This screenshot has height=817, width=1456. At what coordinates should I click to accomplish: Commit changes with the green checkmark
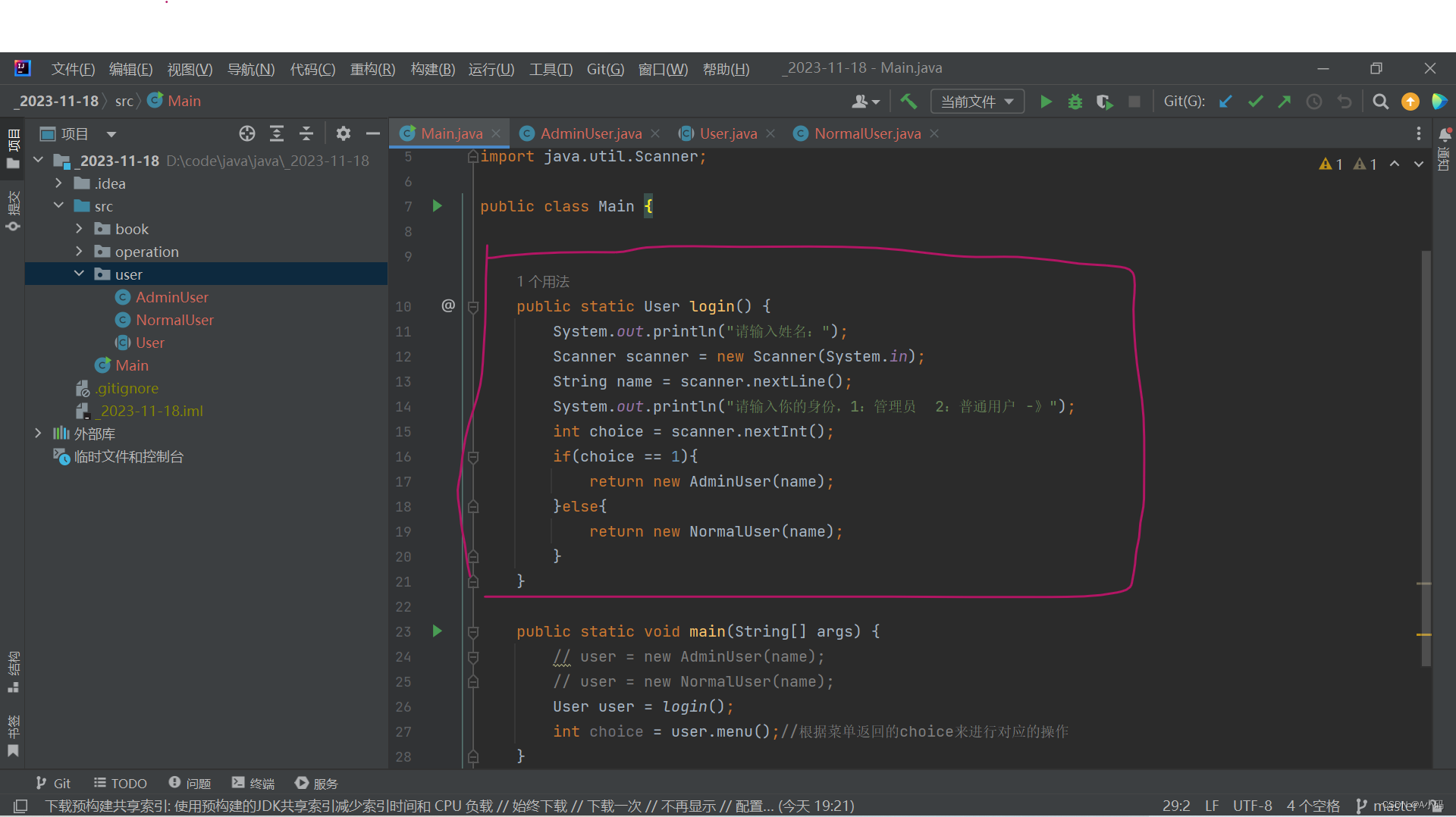coord(1255,102)
